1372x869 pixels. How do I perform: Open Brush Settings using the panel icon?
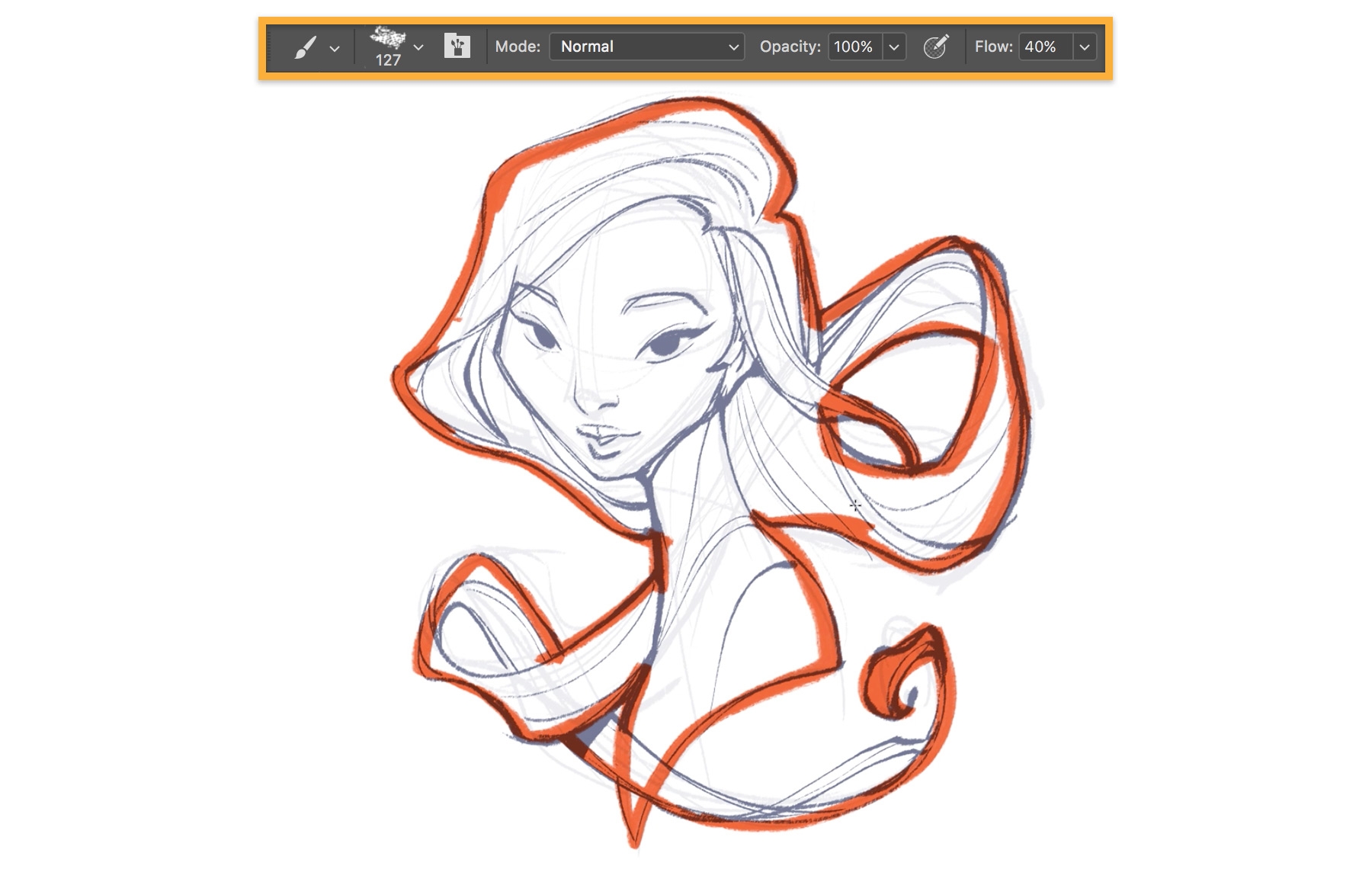(x=457, y=46)
